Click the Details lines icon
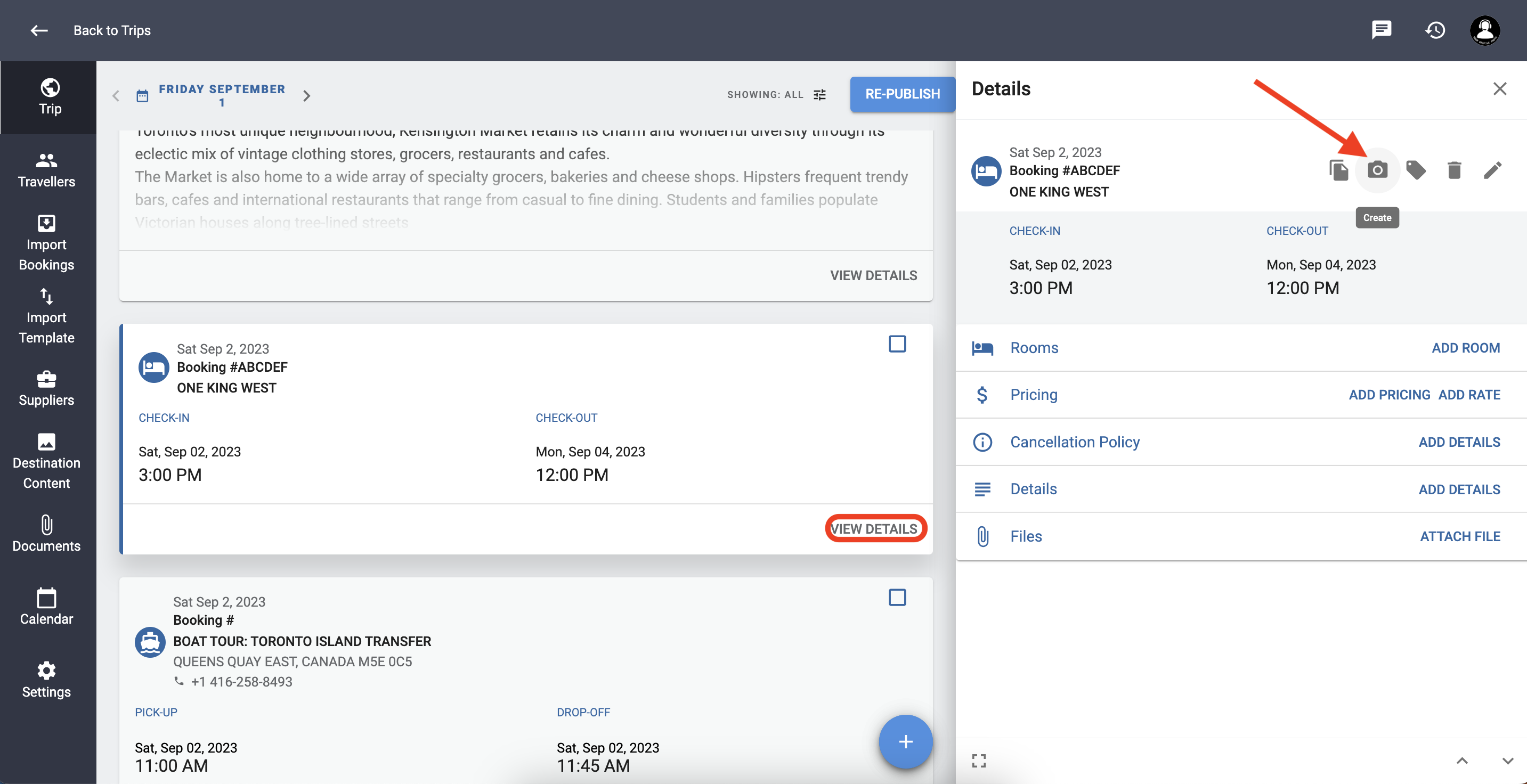The height and width of the screenshot is (784, 1527). coord(982,489)
